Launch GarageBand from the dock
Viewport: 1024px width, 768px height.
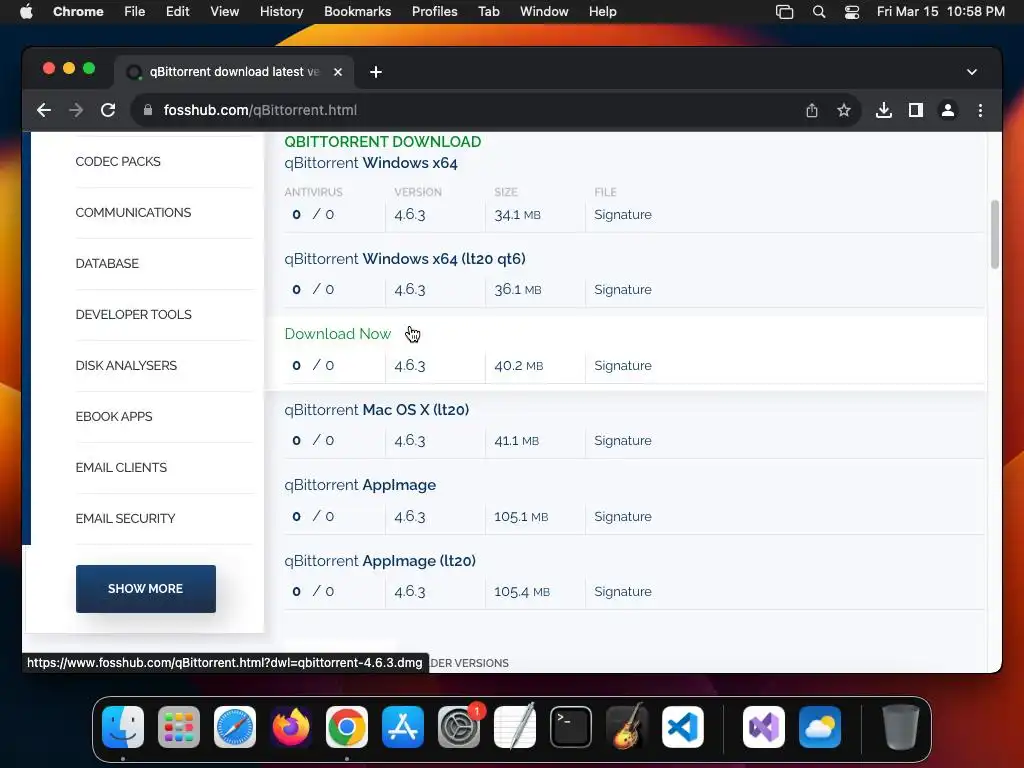coord(627,727)
